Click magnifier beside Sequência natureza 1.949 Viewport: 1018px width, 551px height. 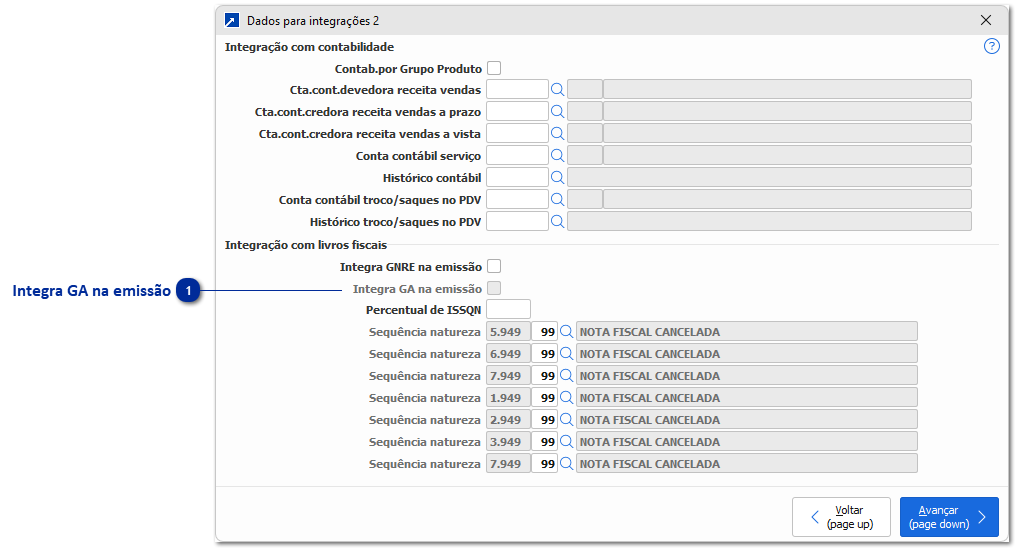pyautogui.click(x=566, y=398)
